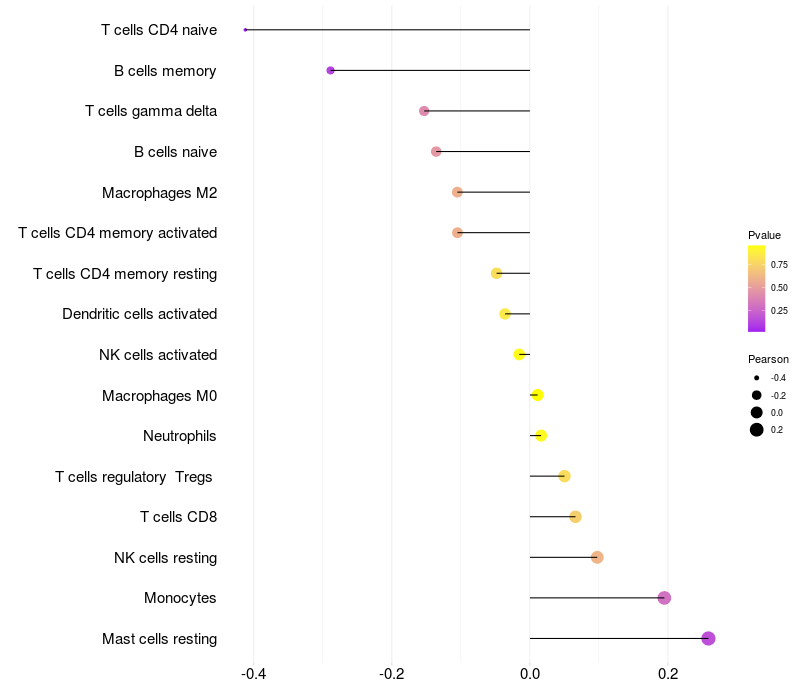Click the T cells gamma delta dot
Viewport: 800px width, 700px height.
pyautogui.click(x=424, y=111)
